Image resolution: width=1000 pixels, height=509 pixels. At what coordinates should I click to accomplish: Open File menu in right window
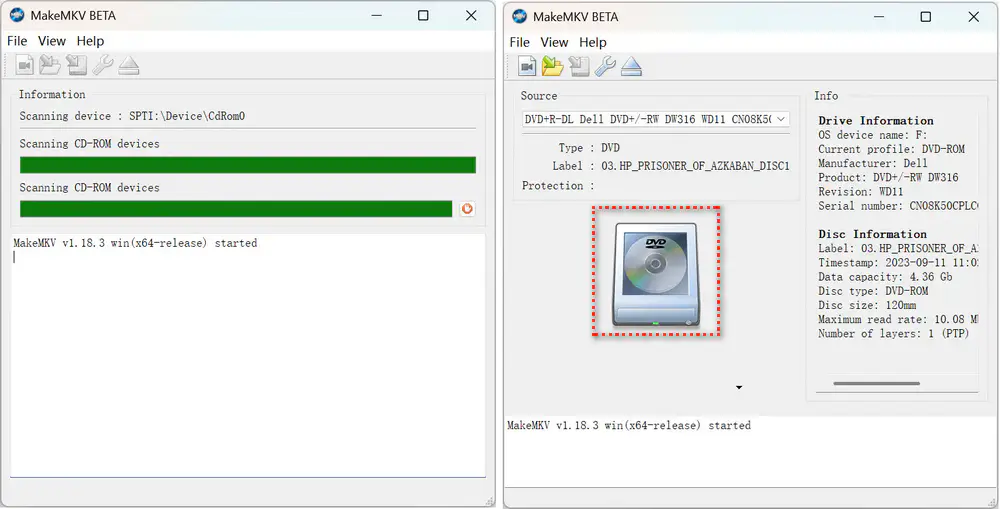click(519, 42)
